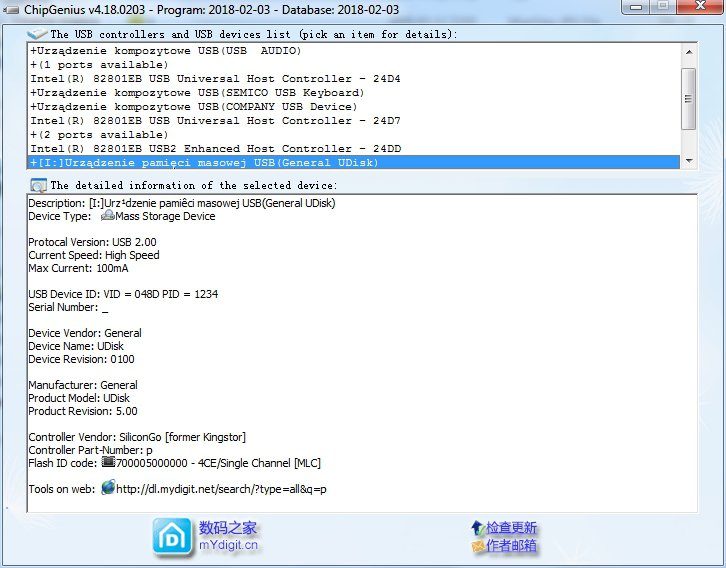The height and width of the screenshot is (568, 726).
Task: Select the SEMICO USB Keyboard row
Action: tap(353, 93)
